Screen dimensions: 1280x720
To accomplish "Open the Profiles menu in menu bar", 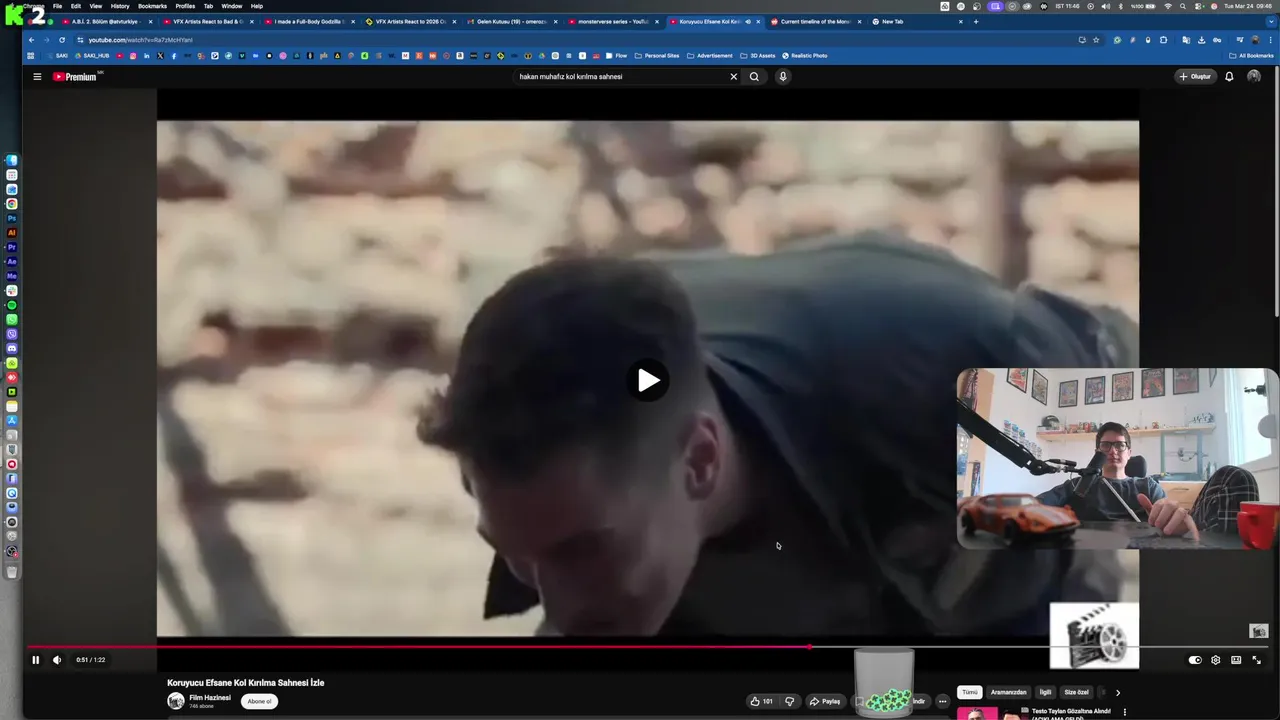I will pyautogui.click(x=185, y=6).
